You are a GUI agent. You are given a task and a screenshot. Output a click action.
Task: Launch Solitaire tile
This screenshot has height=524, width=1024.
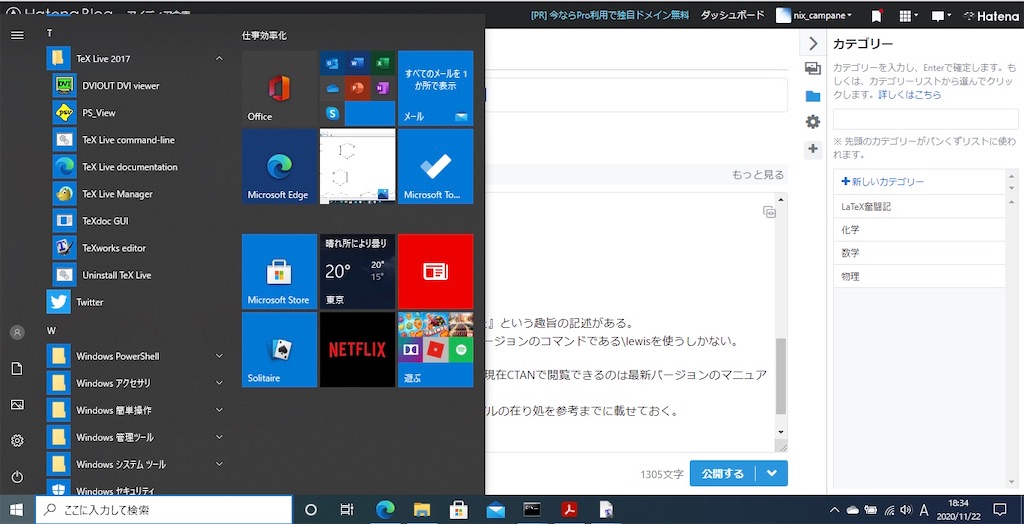(x=280, y=350)
